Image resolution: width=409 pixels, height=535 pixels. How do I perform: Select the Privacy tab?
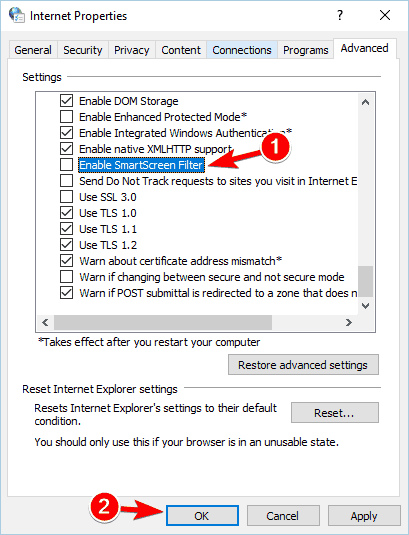[131, 50]
